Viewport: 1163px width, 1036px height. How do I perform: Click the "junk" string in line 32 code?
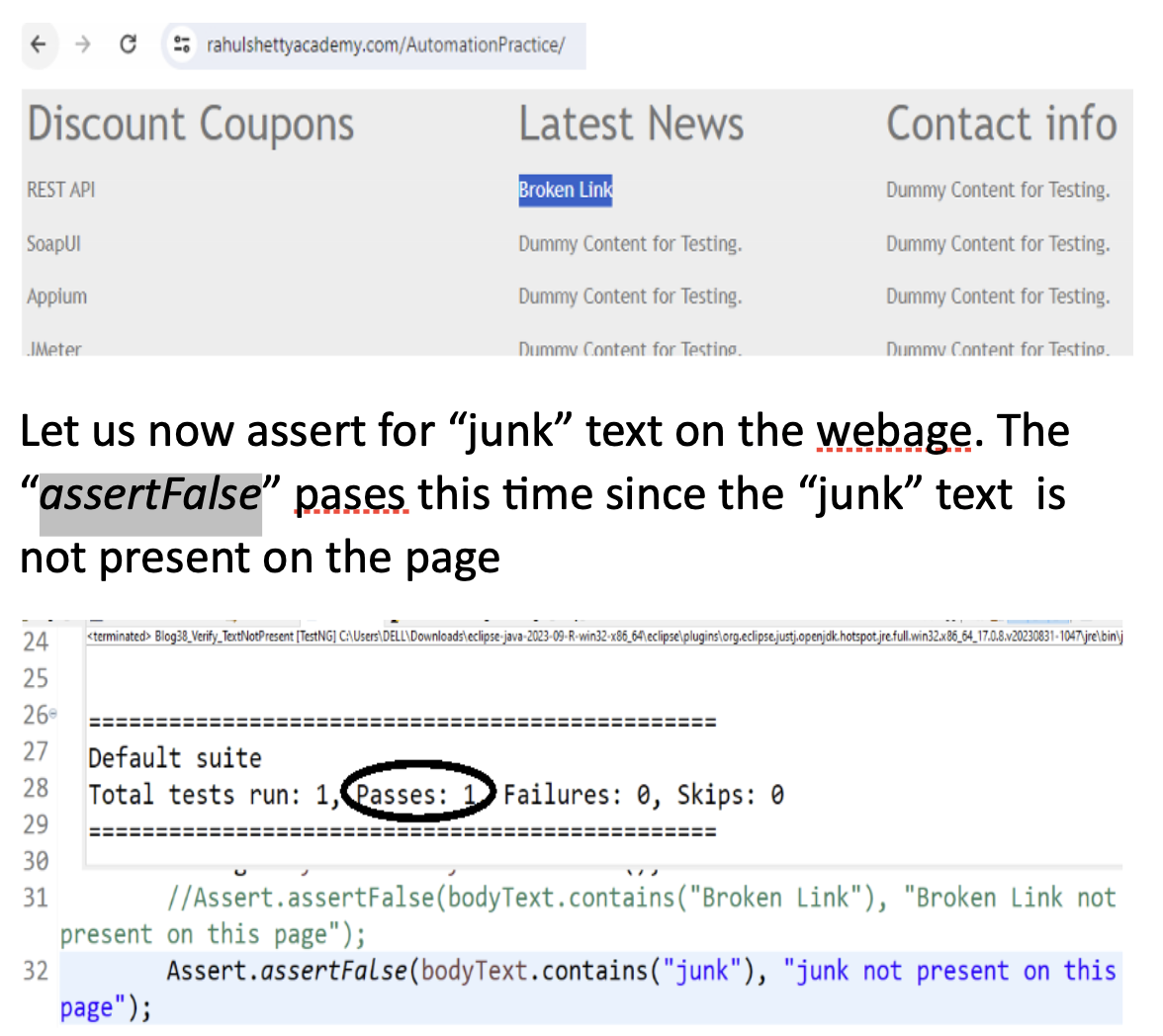tap(701, 971)
